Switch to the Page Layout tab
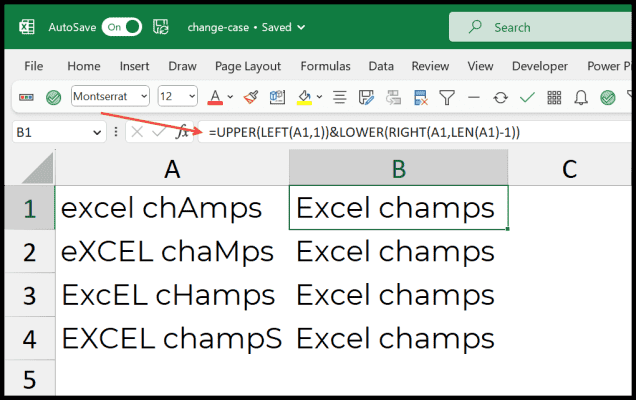This screenshot has width=636, height=400. pyautogui.click(x=248, y=66)
